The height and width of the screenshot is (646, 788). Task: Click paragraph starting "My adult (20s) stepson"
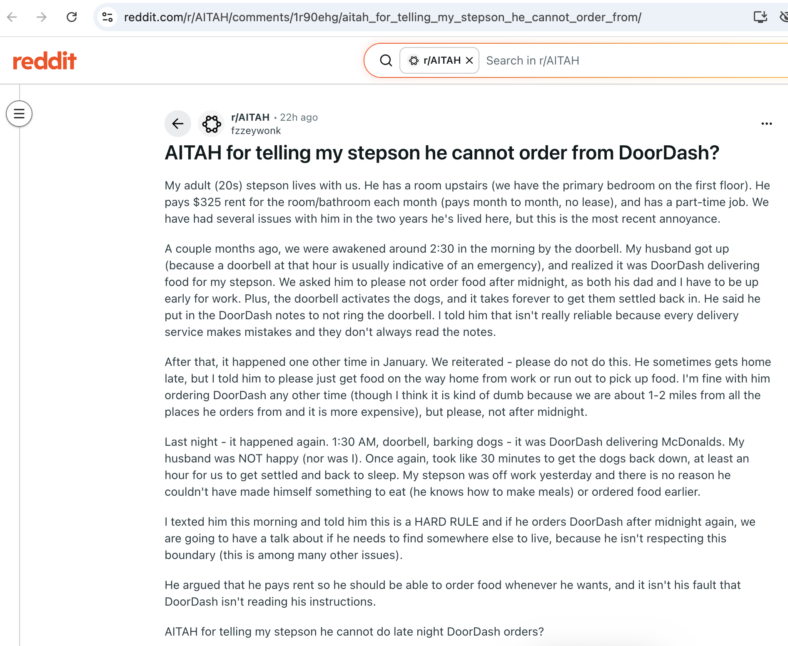click(467, 202)
